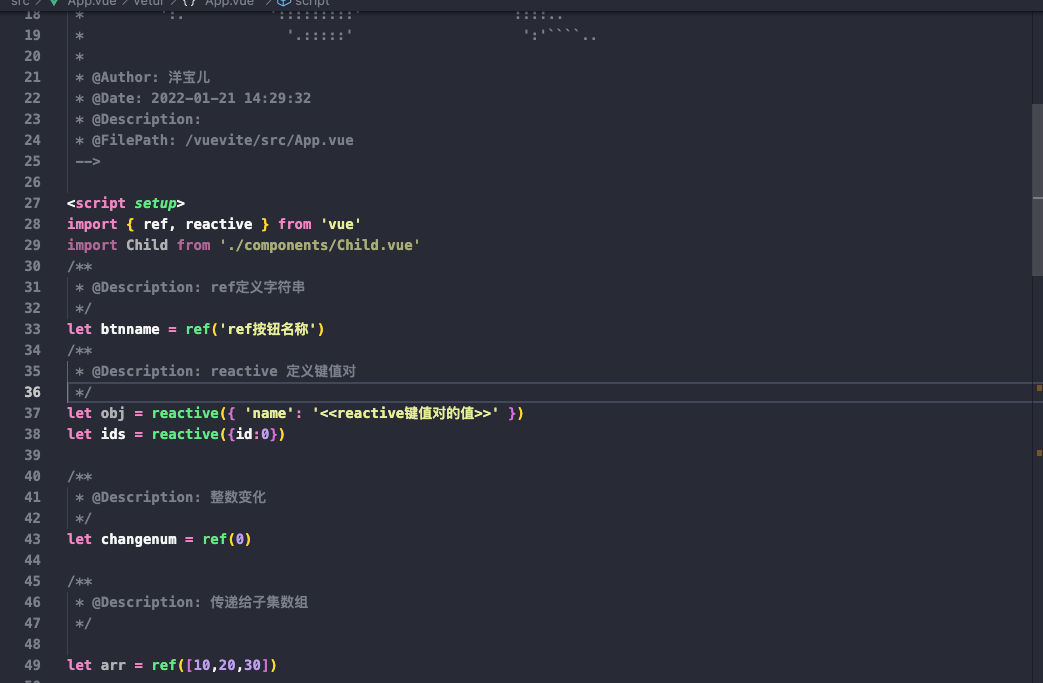Click 'id:0' inside reactive on line 38
The width and height of the screenshot is (1043, 683).
(x=253, y=434)
